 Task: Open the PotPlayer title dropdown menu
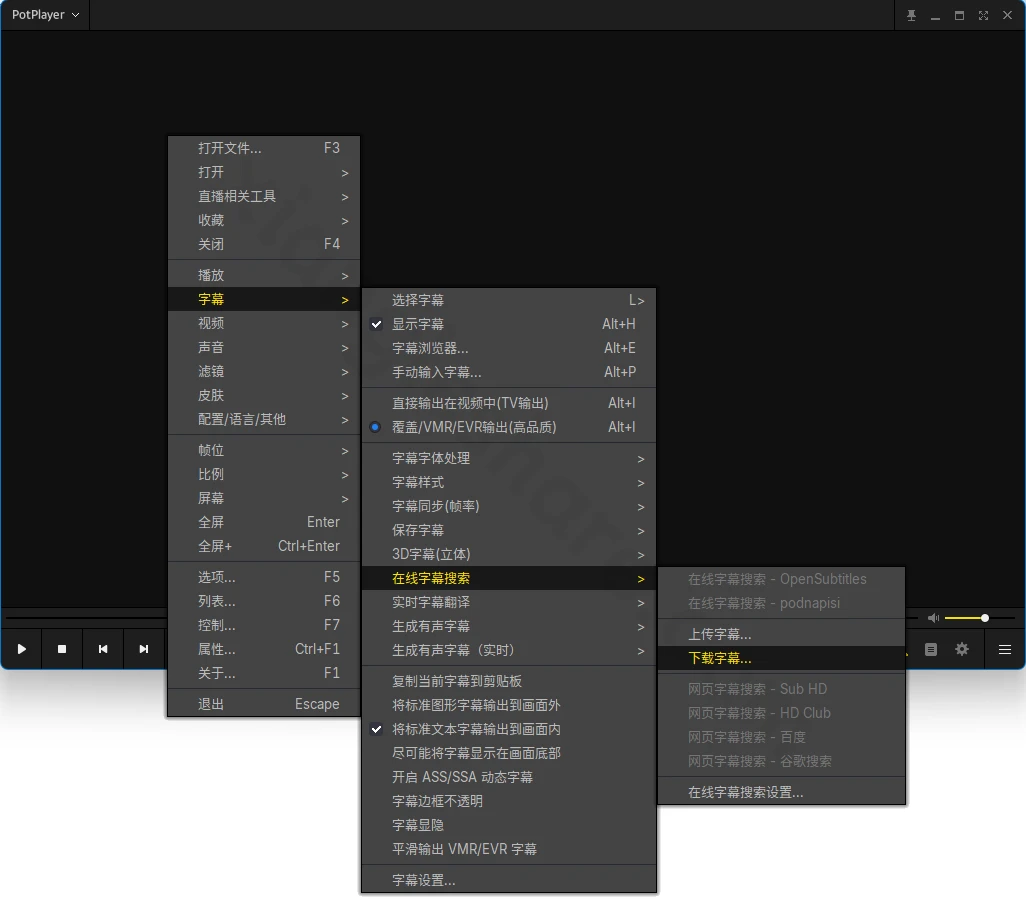click(45, 14)
